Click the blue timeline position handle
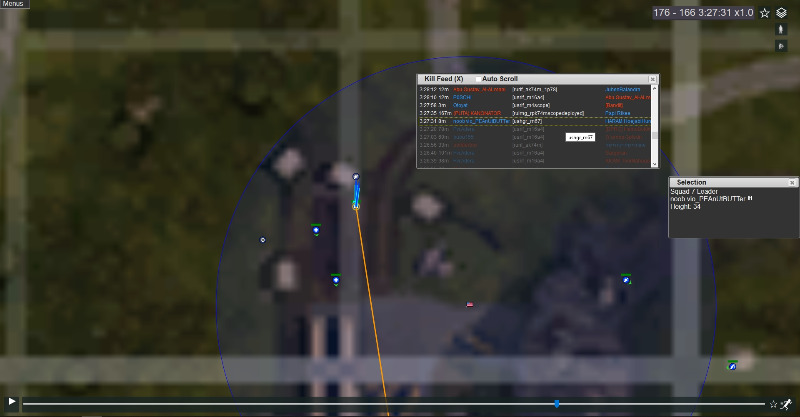The image size is (800, 417). tap(557, 404)
